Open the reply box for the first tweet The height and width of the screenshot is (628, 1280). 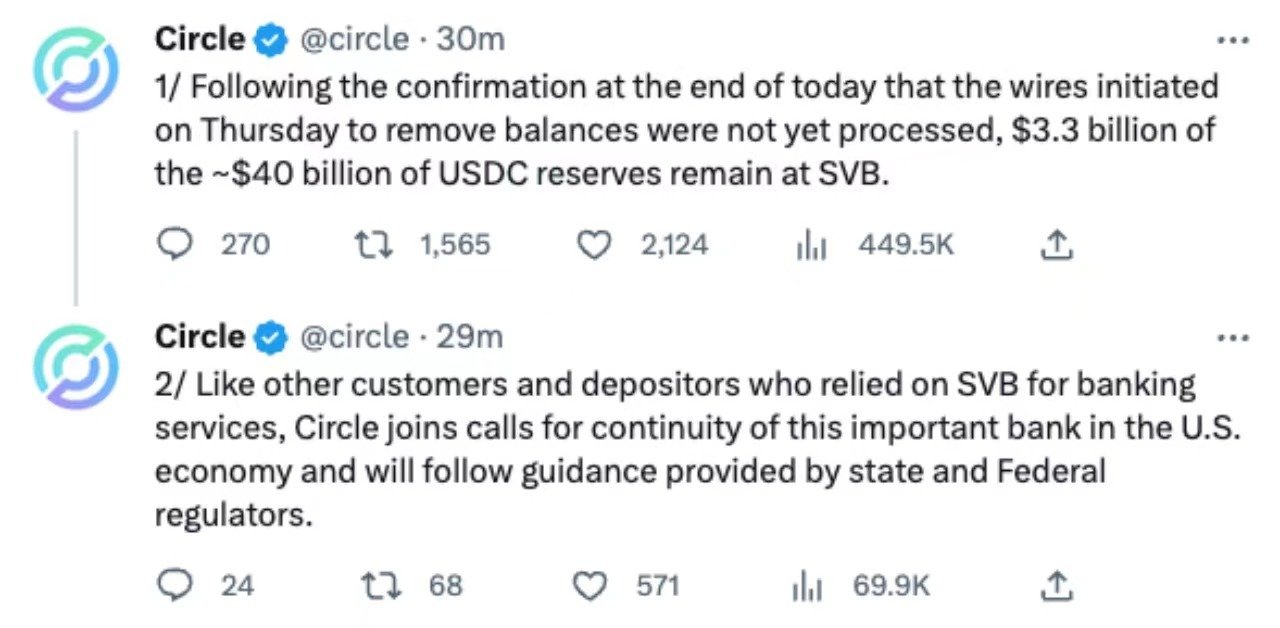175,244
